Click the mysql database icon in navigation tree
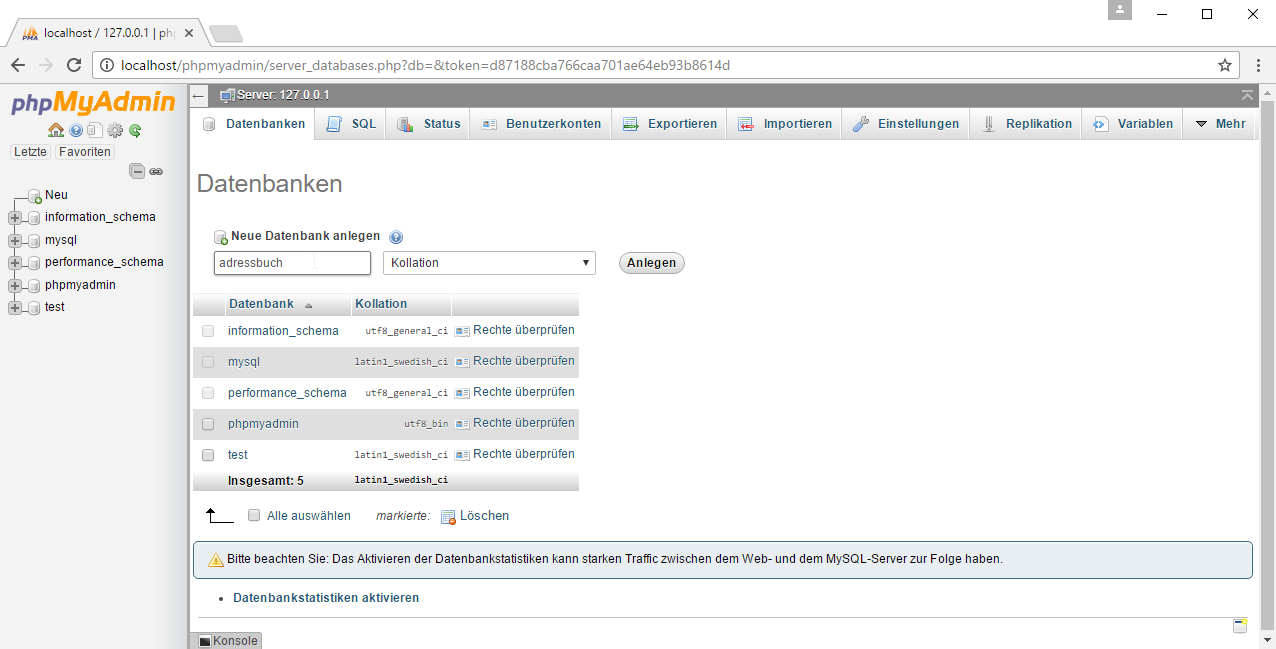This screenshot has width=1276, height=649. 34,241
